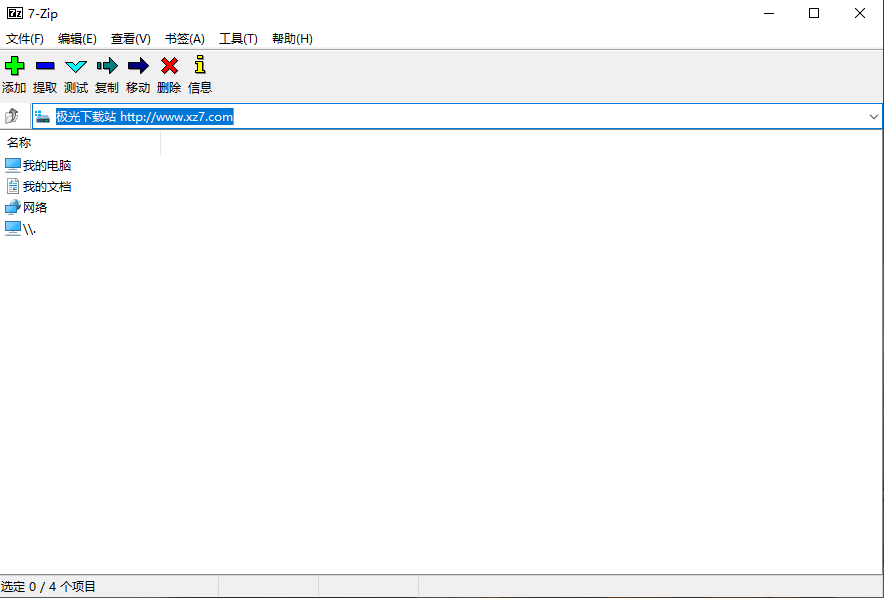Click the Copy (复制) arrow icon
Screen dimensions: 884x598
coord(107,66)
